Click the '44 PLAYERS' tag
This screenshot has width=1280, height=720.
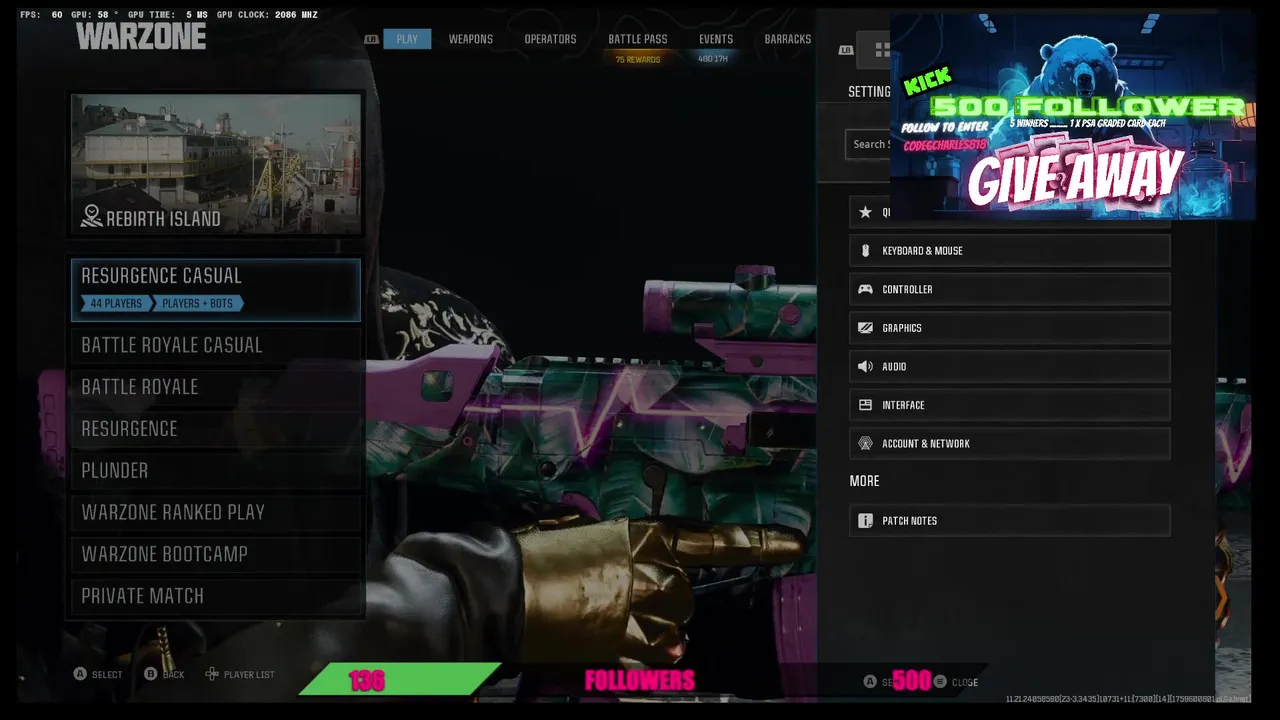coord(116,303)
